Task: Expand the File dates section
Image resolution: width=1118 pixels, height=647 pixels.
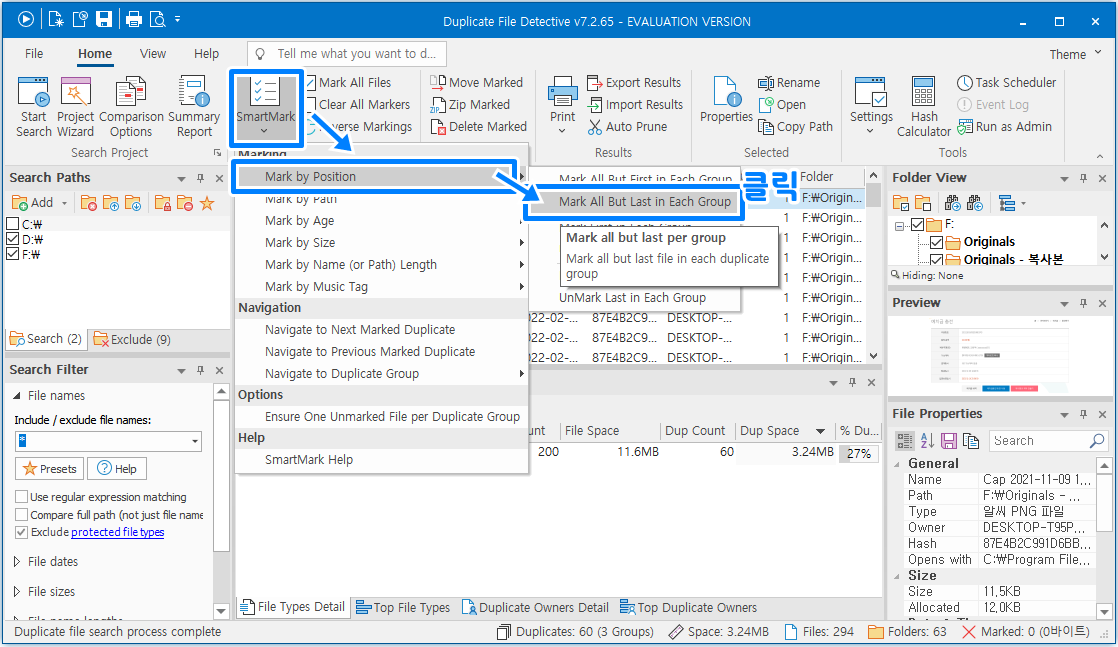Action: pos(17,561)
